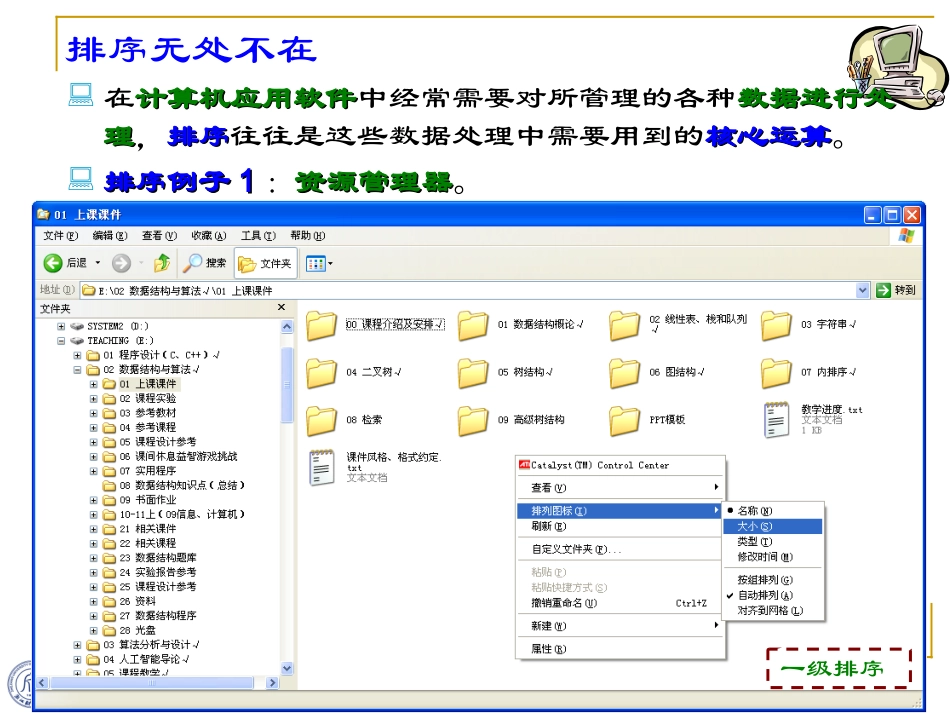Click folder tree horizontal scrollbar thumb
The width and height of the screenshot is (950, 713).
click(151, 683)
